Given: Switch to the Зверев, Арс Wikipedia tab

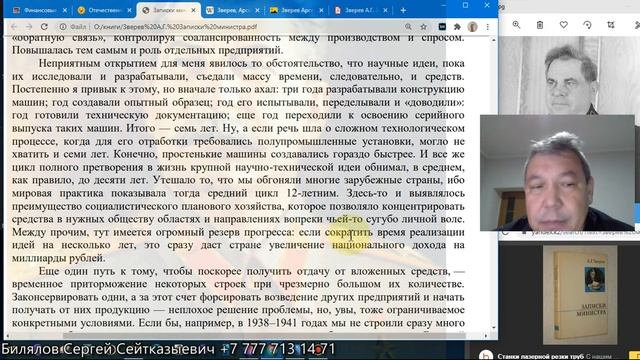Looking at the screenshot, I should pyautogui.click(x=233, y=11).
